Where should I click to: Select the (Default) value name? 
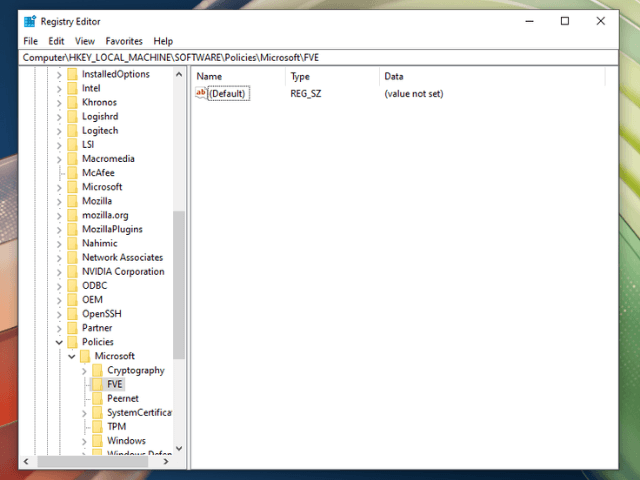tap(229, 93)
